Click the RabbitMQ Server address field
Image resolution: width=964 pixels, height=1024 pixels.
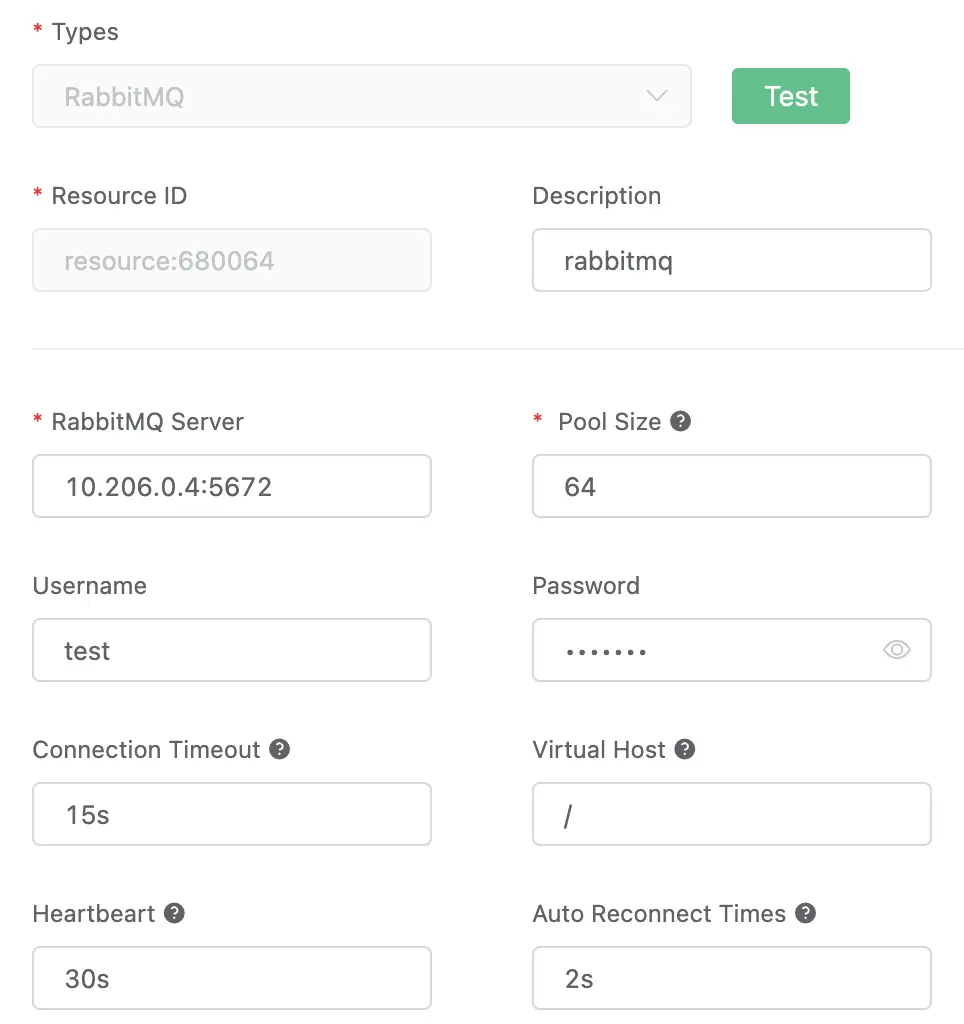[x=231, y=486]
